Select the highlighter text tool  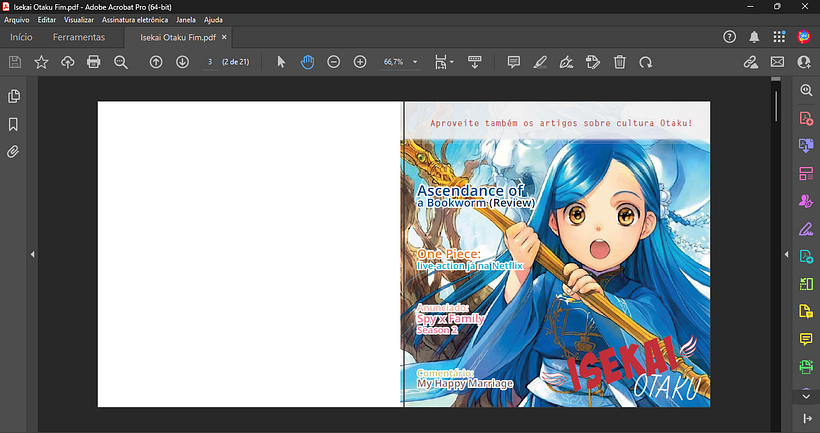point(540,62)
